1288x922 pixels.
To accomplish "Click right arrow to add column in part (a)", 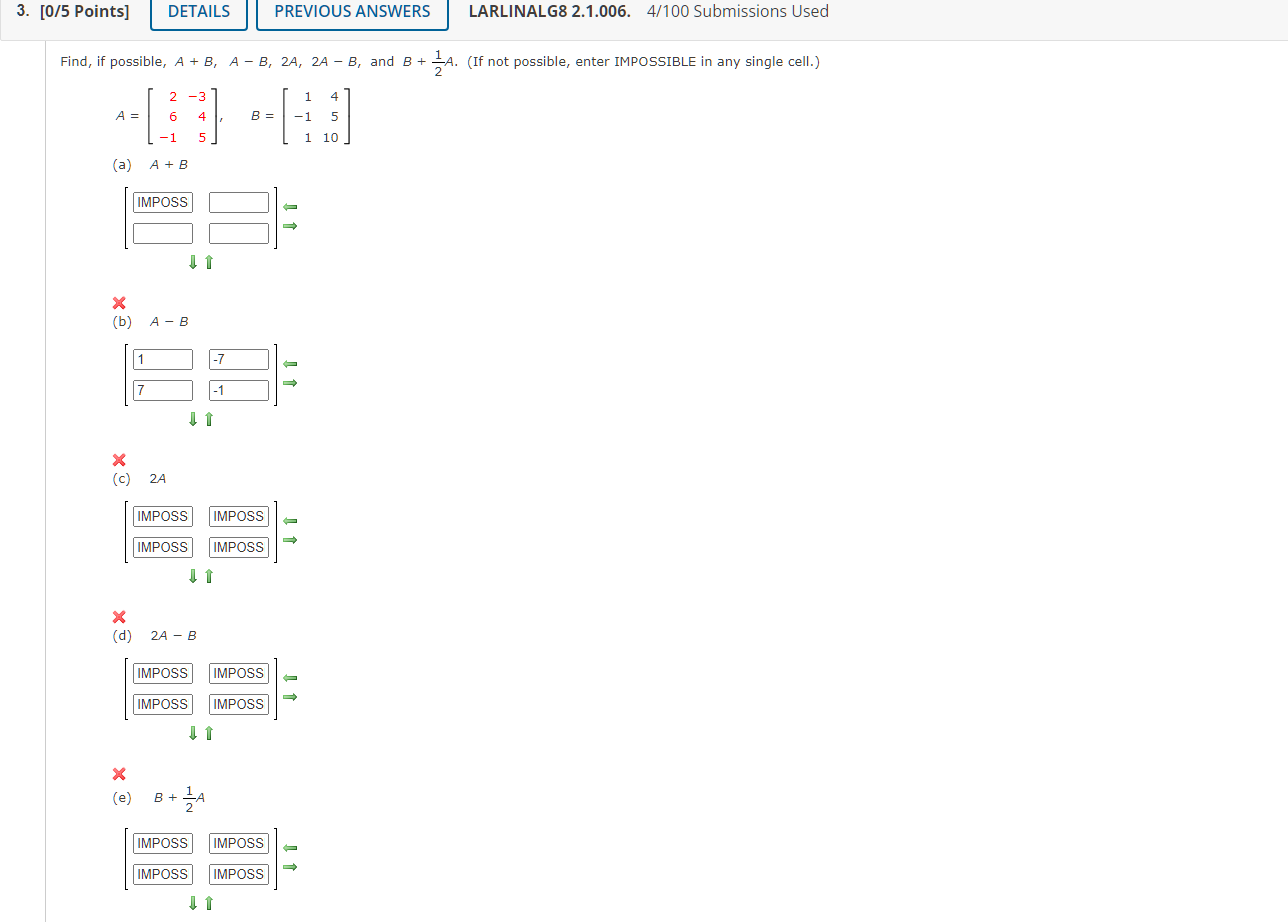I will [289, 226].
